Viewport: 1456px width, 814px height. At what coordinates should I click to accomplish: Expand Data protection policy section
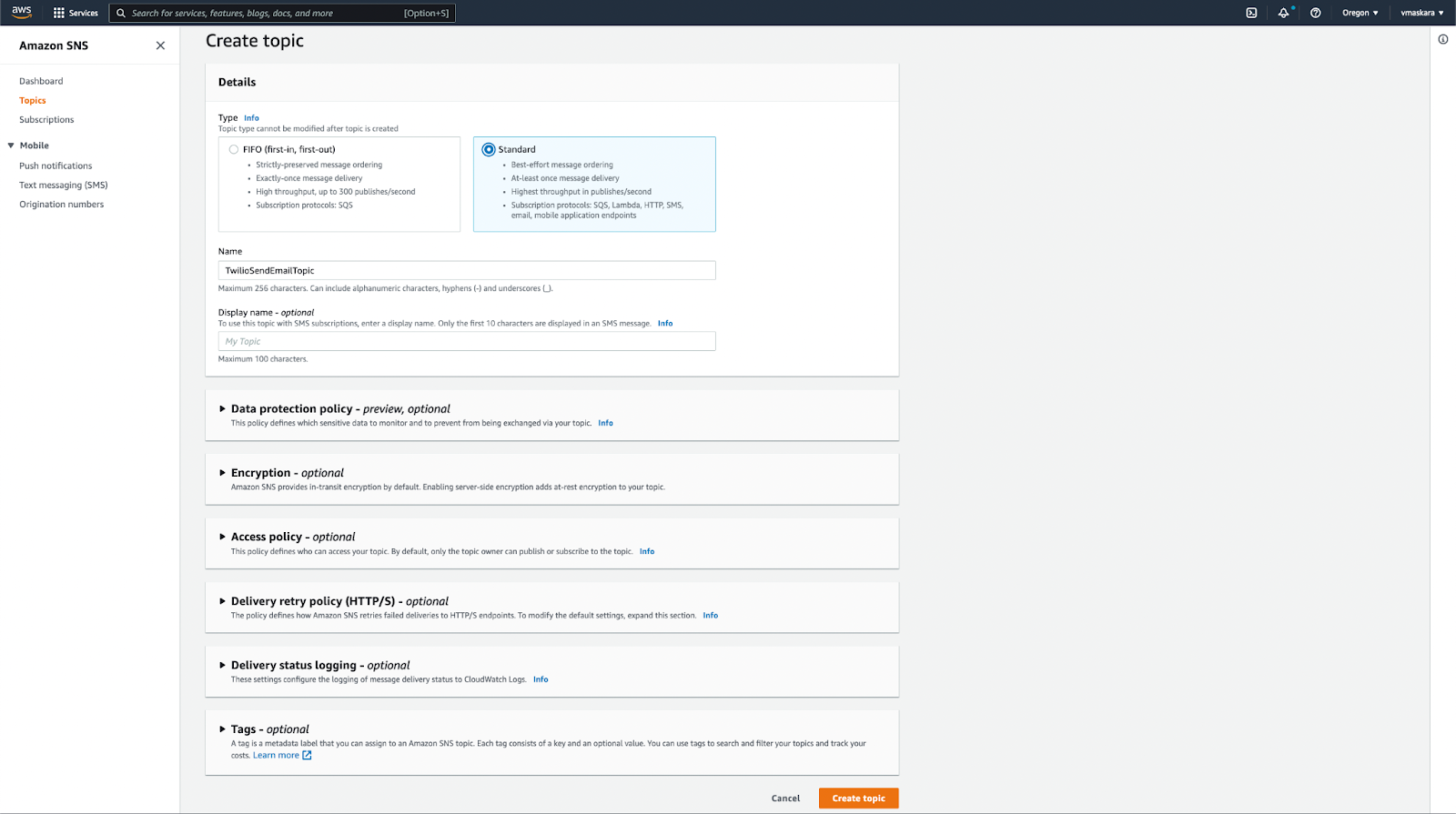coord(222,409)
